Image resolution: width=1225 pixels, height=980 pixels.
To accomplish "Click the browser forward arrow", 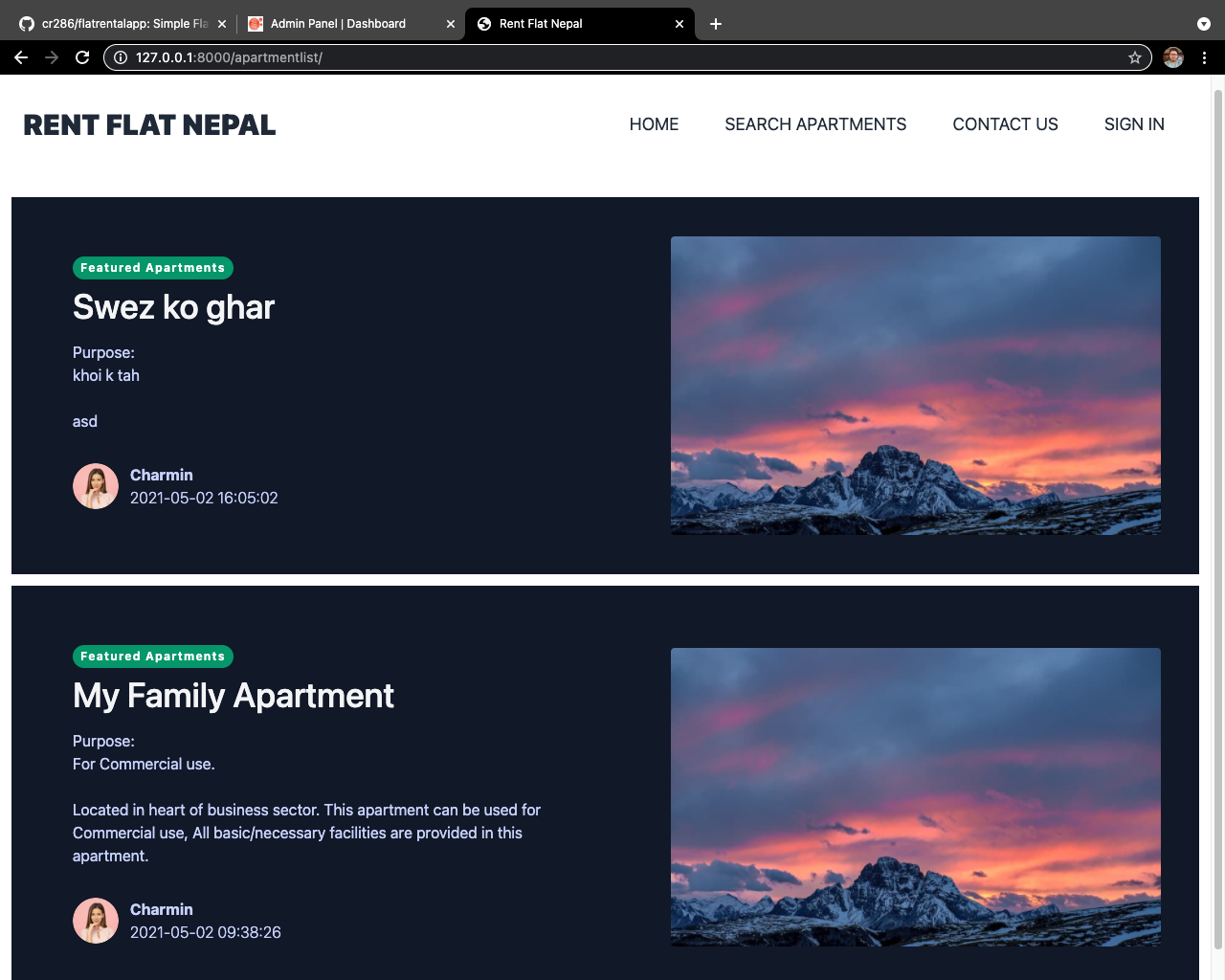I will point(52,57).
